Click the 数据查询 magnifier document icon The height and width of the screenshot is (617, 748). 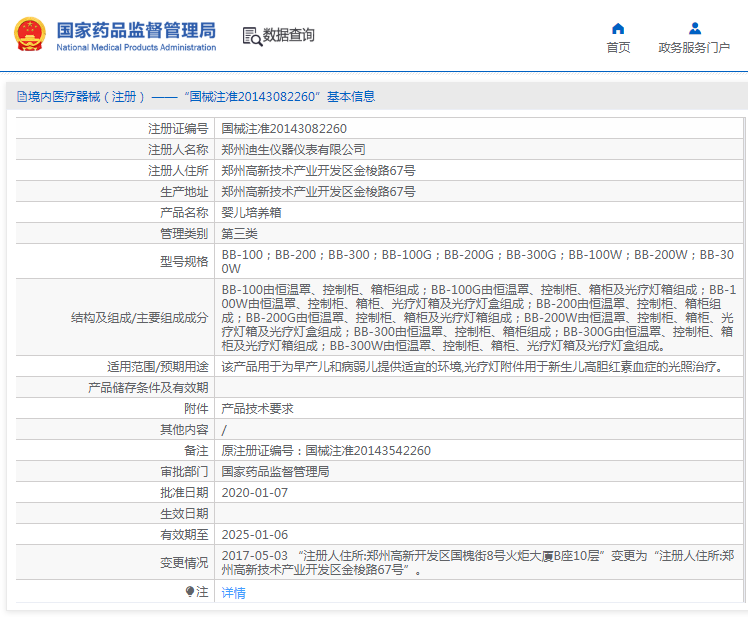point(252,37)
